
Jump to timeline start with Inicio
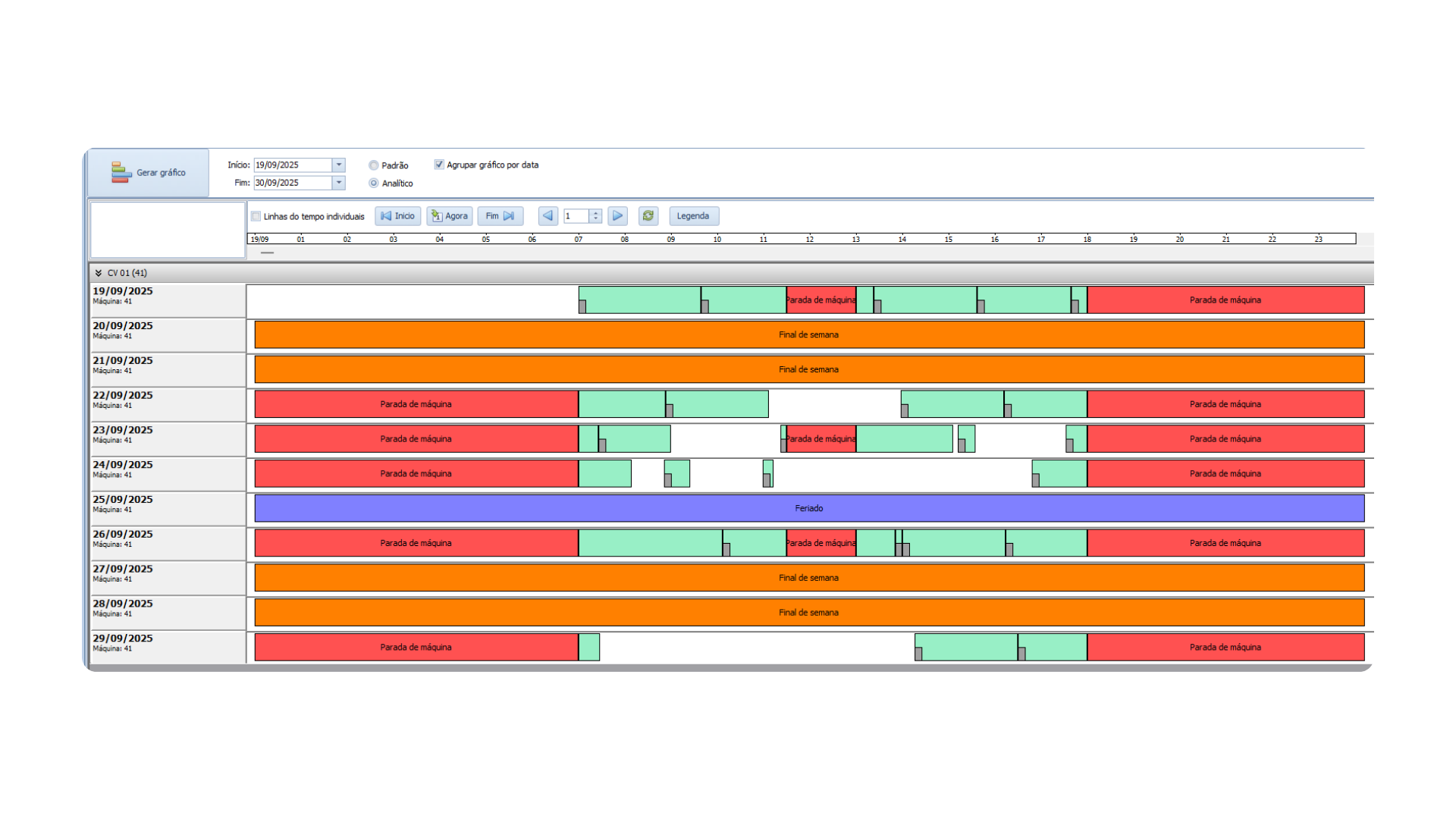(398, 216)
